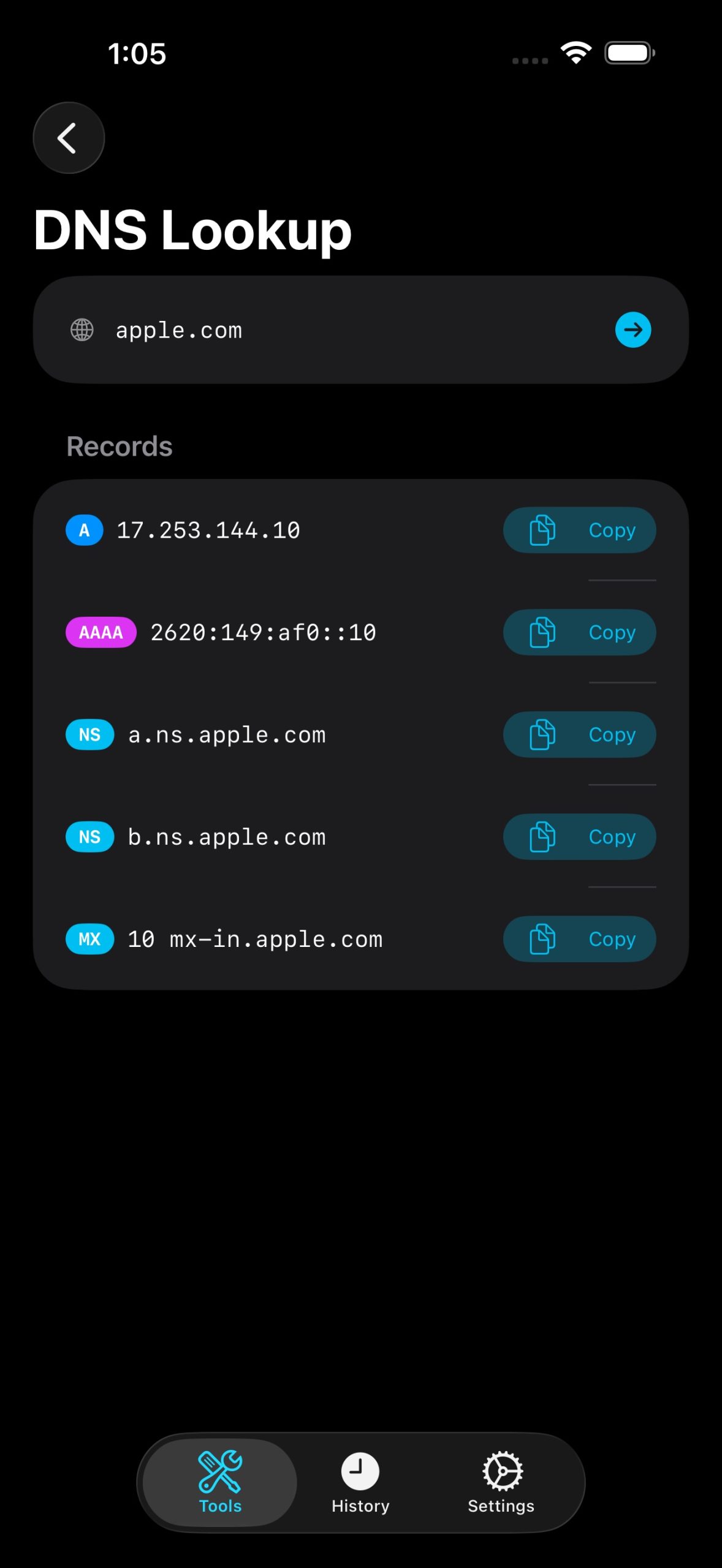
Task: Tap the magenta AAAA record badge
Action: 101,632
